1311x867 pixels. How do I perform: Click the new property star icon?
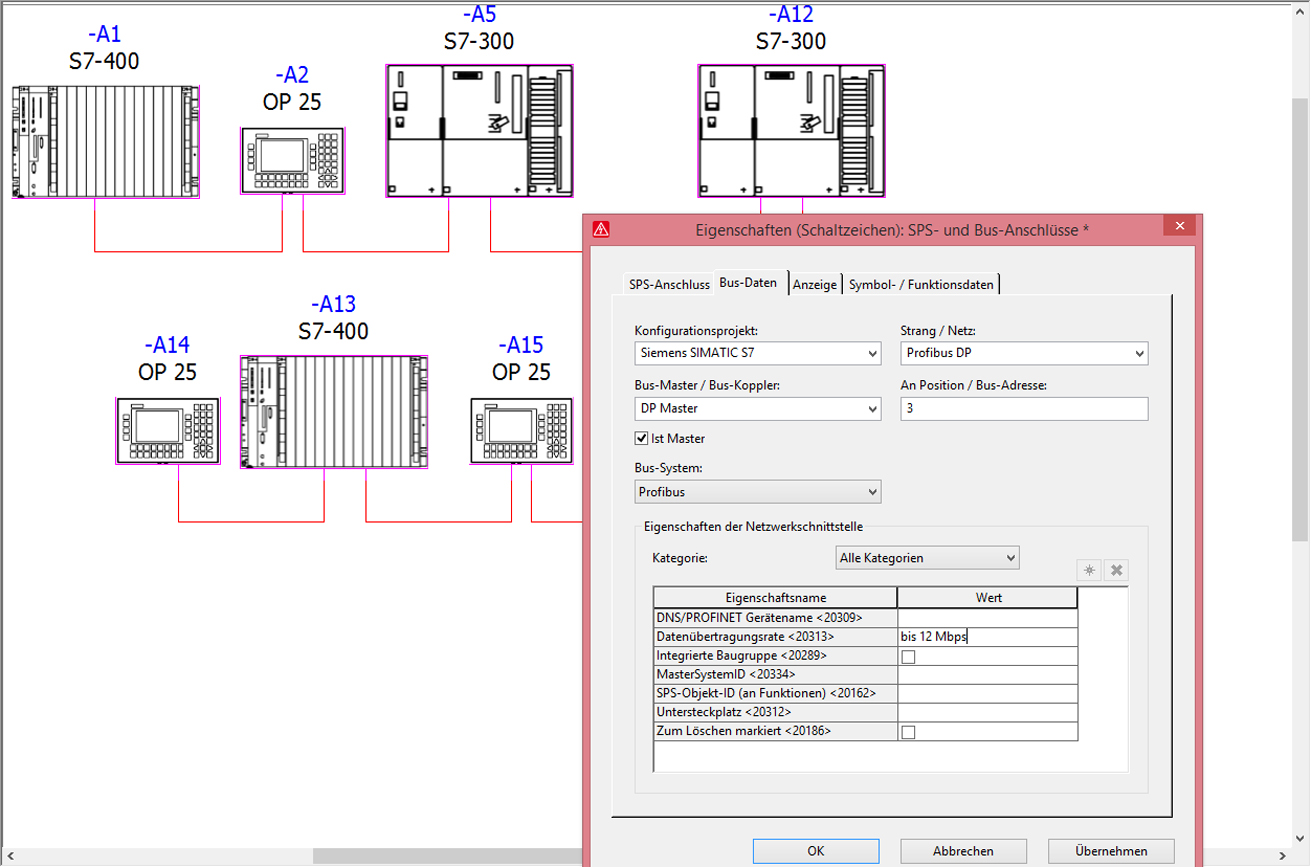tap(1089, 570)
